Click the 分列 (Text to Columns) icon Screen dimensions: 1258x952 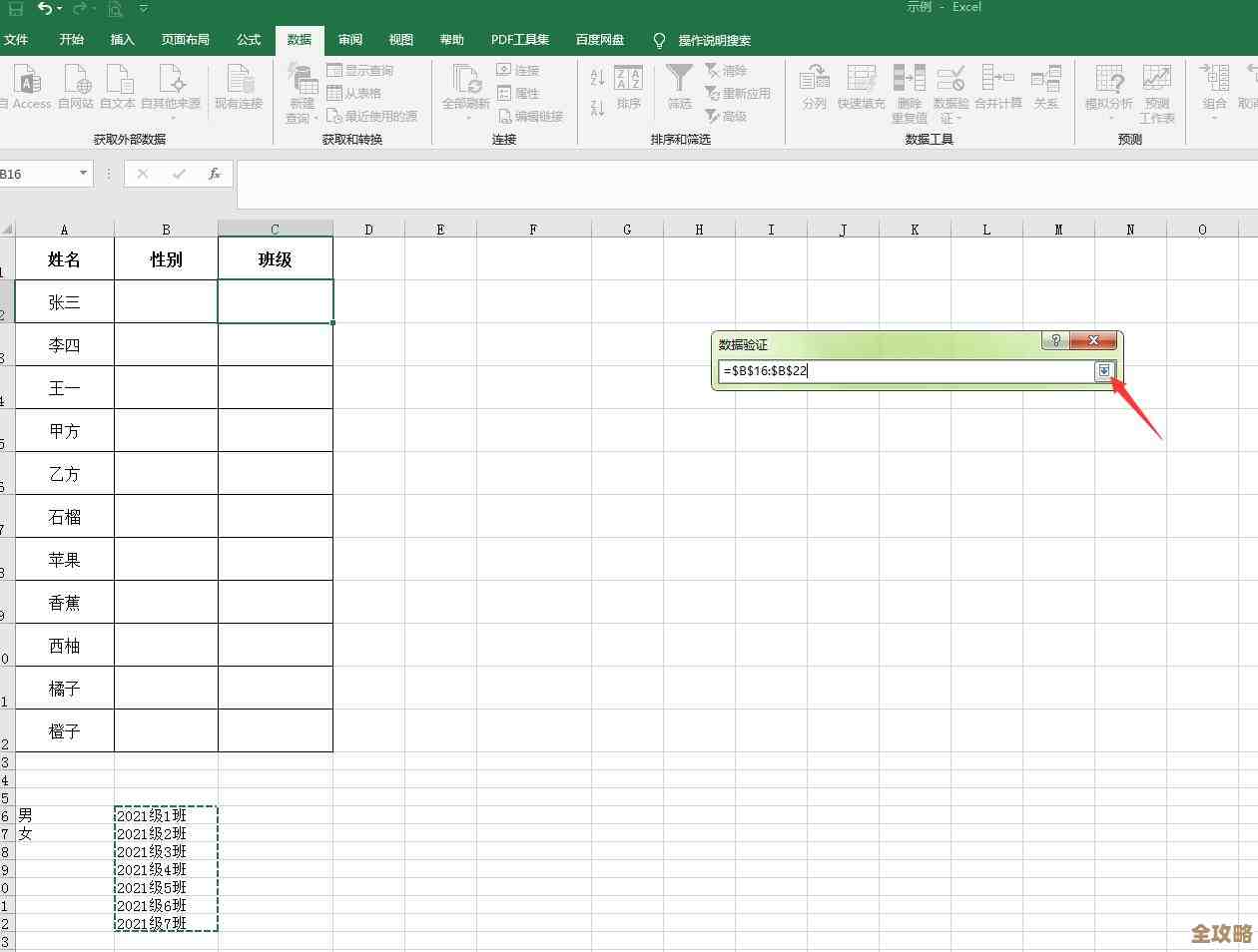[814, 79]
